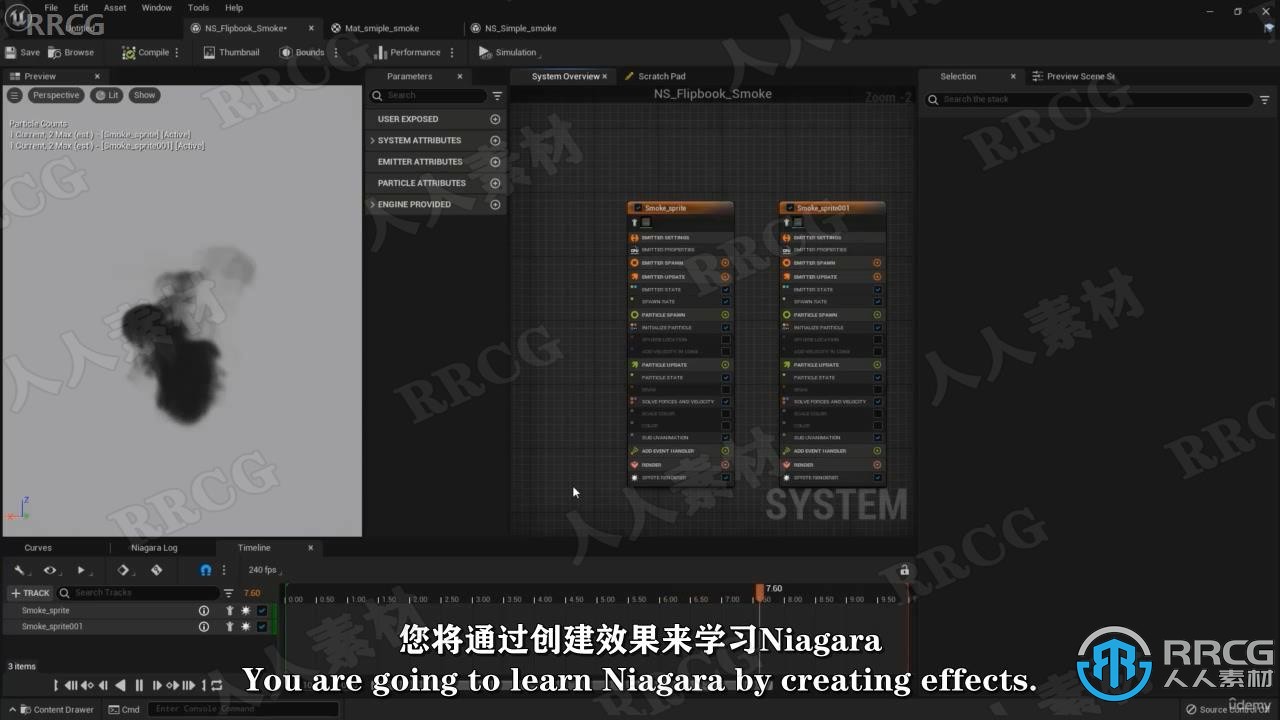
Task: Open the timeline eye view options
Action: [51, 570]
